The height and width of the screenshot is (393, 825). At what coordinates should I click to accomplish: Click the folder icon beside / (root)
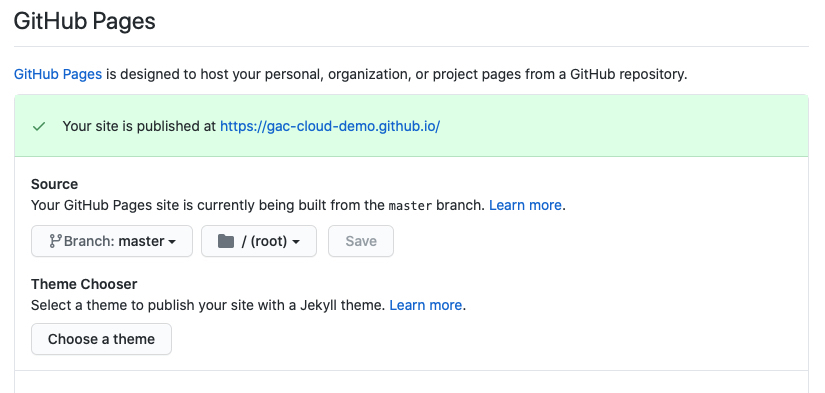226,241
